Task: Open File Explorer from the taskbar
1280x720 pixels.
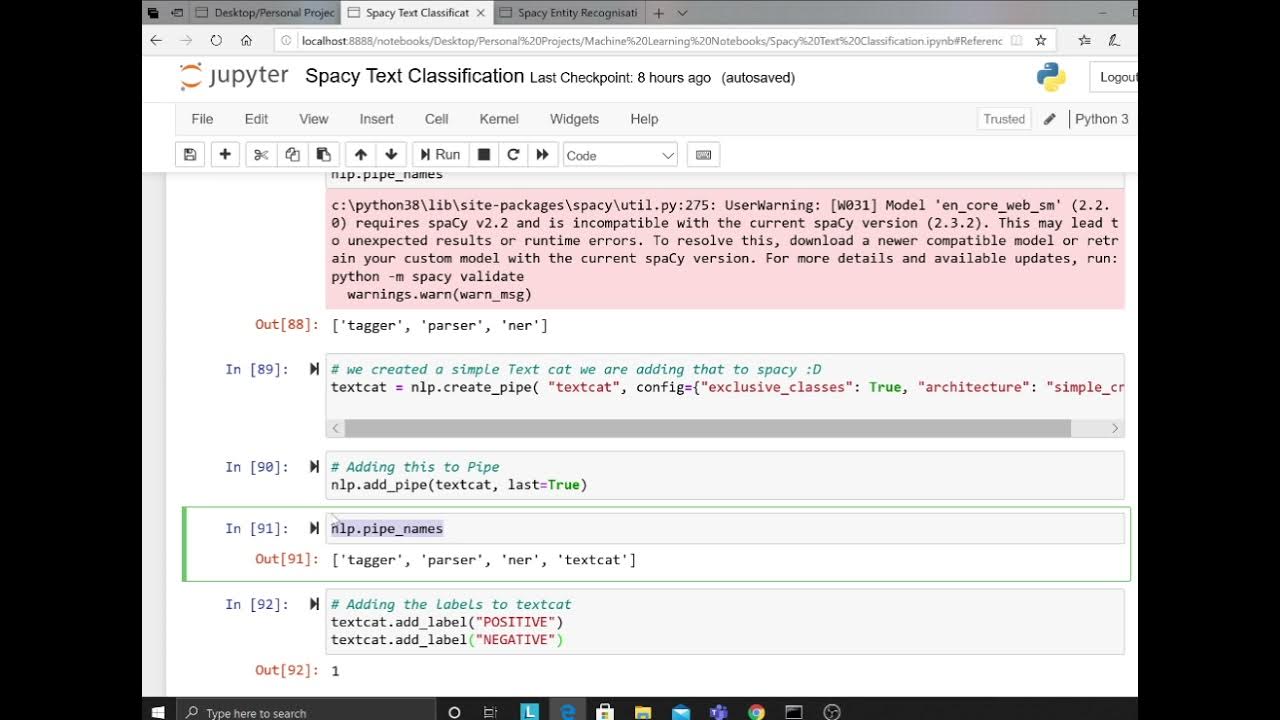Action: (643, 712)
